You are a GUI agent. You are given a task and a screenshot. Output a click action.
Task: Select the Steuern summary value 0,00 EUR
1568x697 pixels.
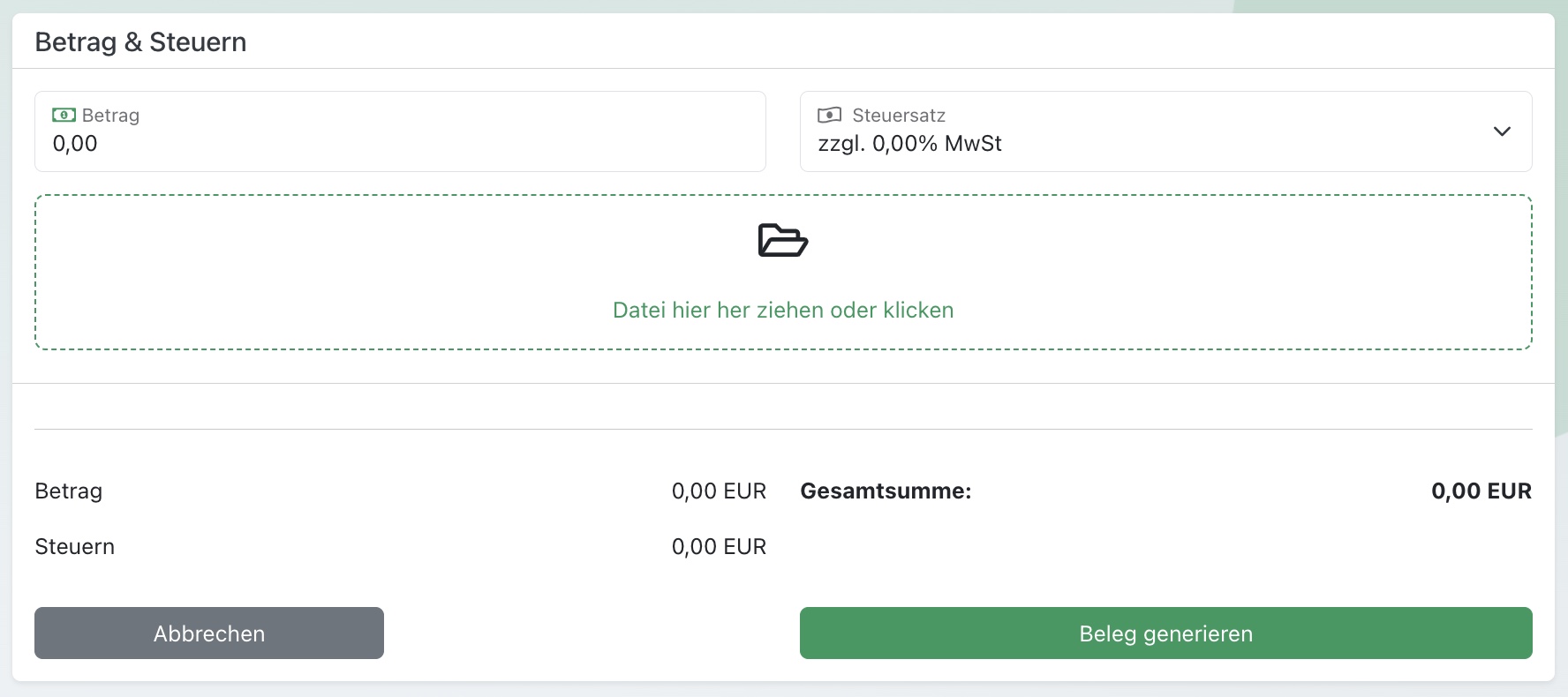tap(719, 547)
